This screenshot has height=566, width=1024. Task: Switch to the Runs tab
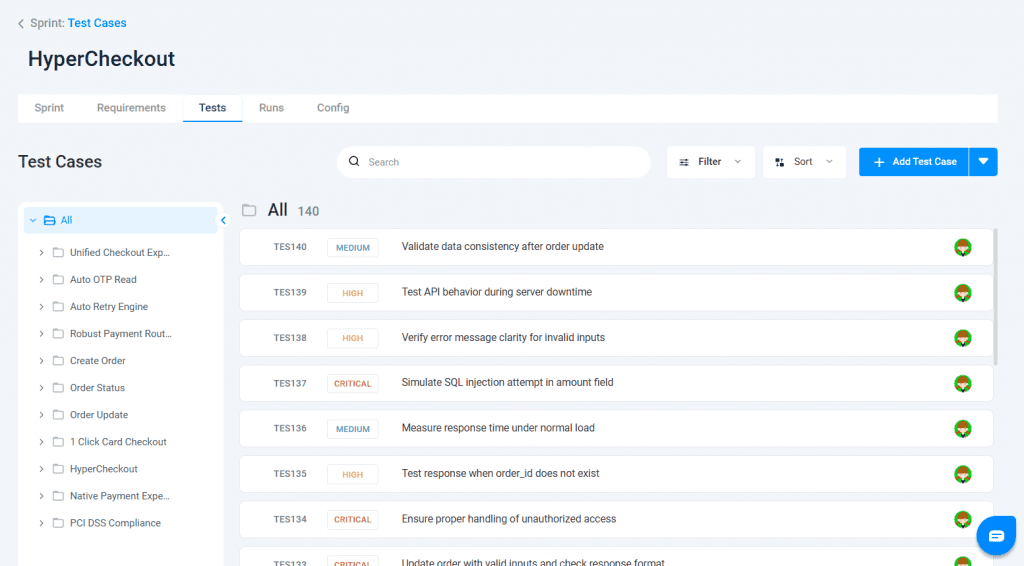pos(271,108)
